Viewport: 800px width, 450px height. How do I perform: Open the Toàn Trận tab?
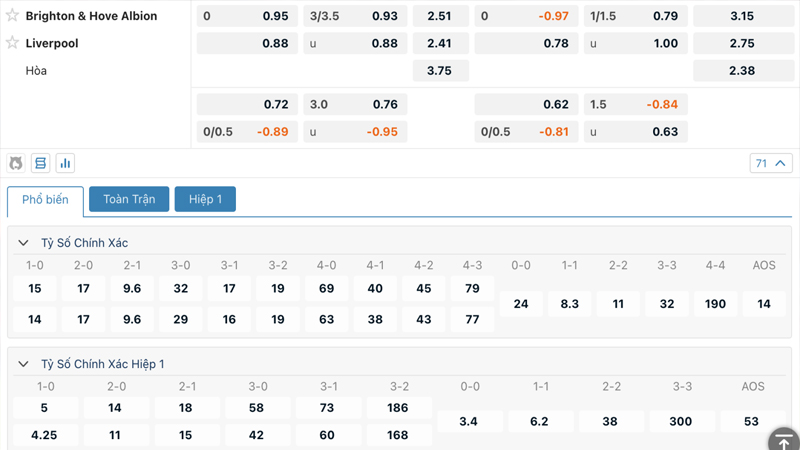129,199
